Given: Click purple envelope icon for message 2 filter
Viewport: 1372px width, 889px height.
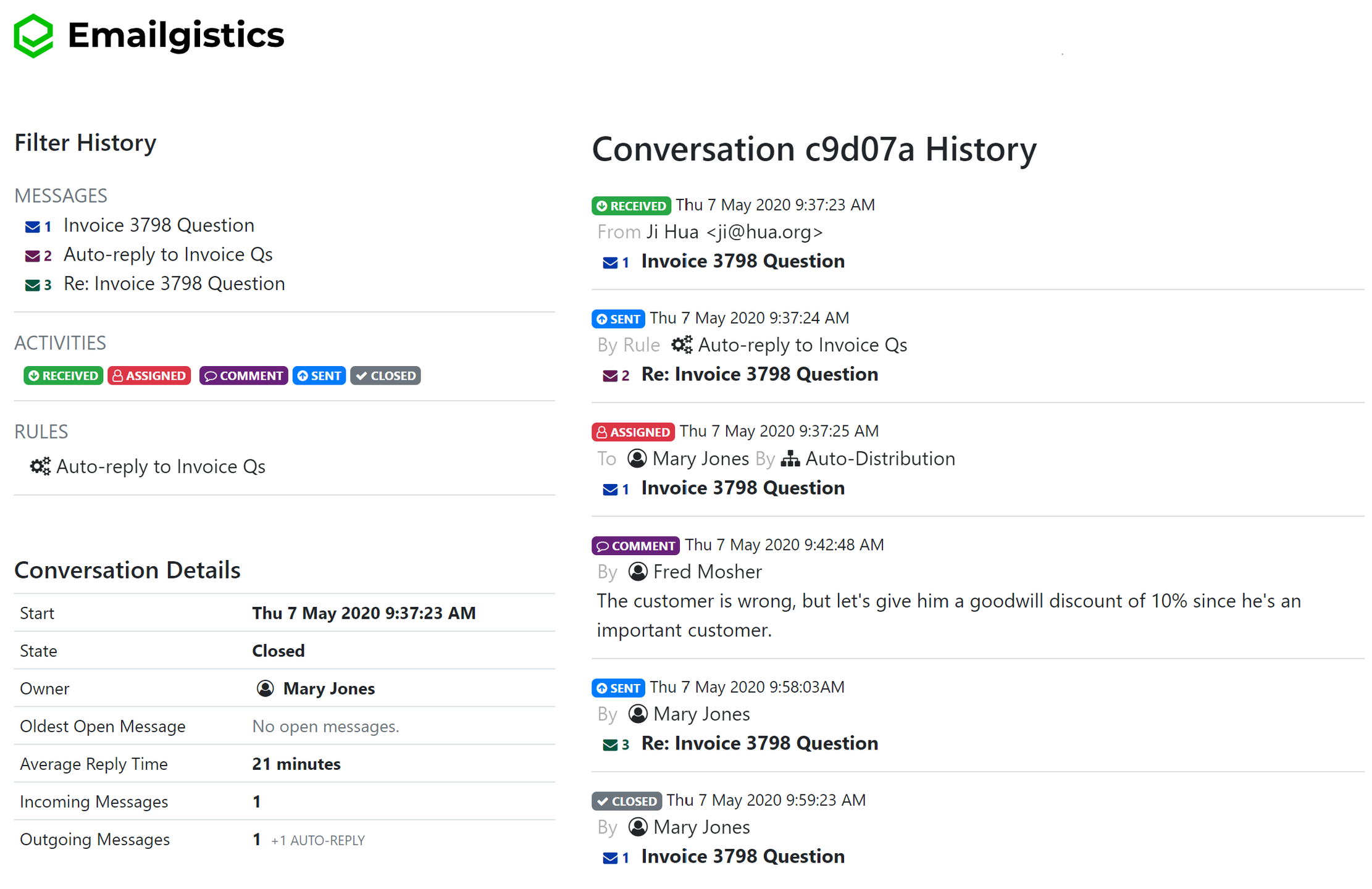Looking at the screenshot, I should [33, 256].
